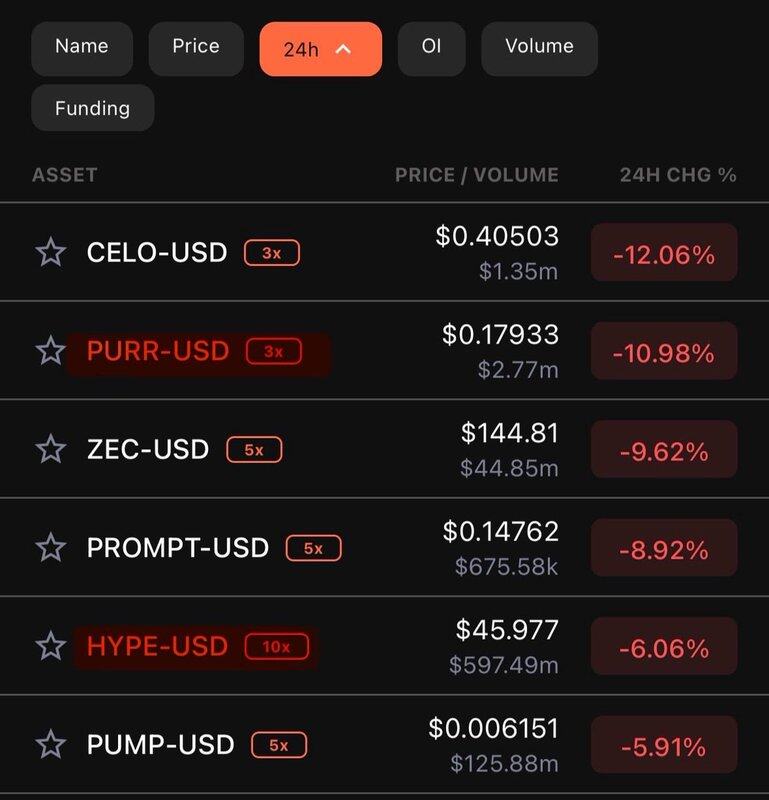Choose the Funding sort option
Screen dimensions: 769x800
click(x=92, y=108)
